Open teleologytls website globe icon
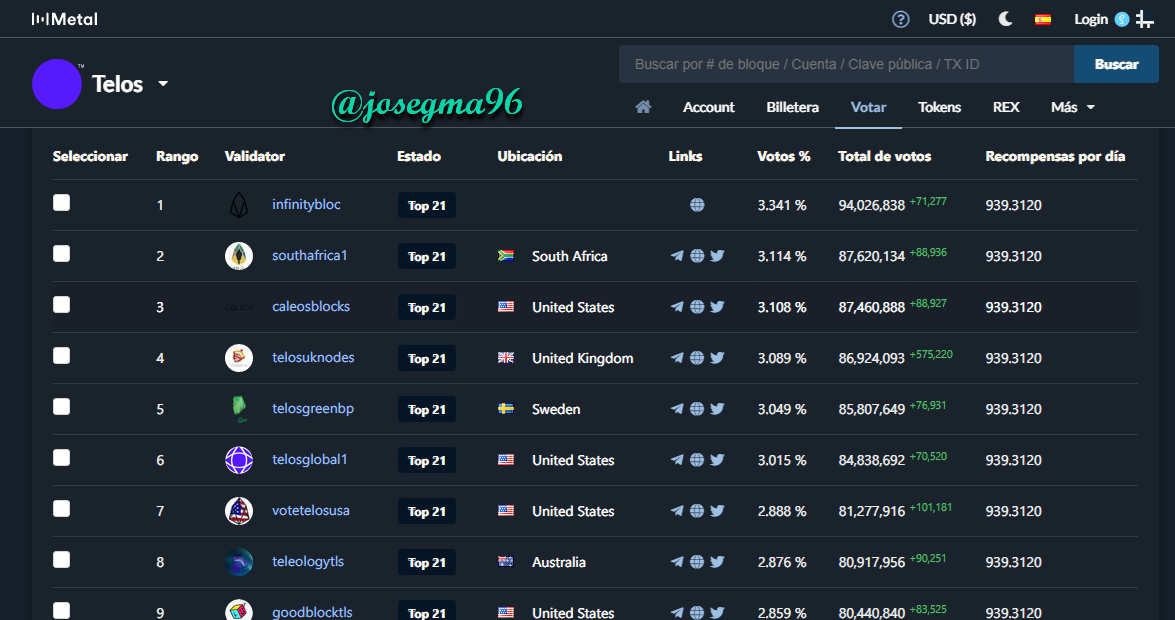This screenshot has height=620, width=1175. (697, 562)
